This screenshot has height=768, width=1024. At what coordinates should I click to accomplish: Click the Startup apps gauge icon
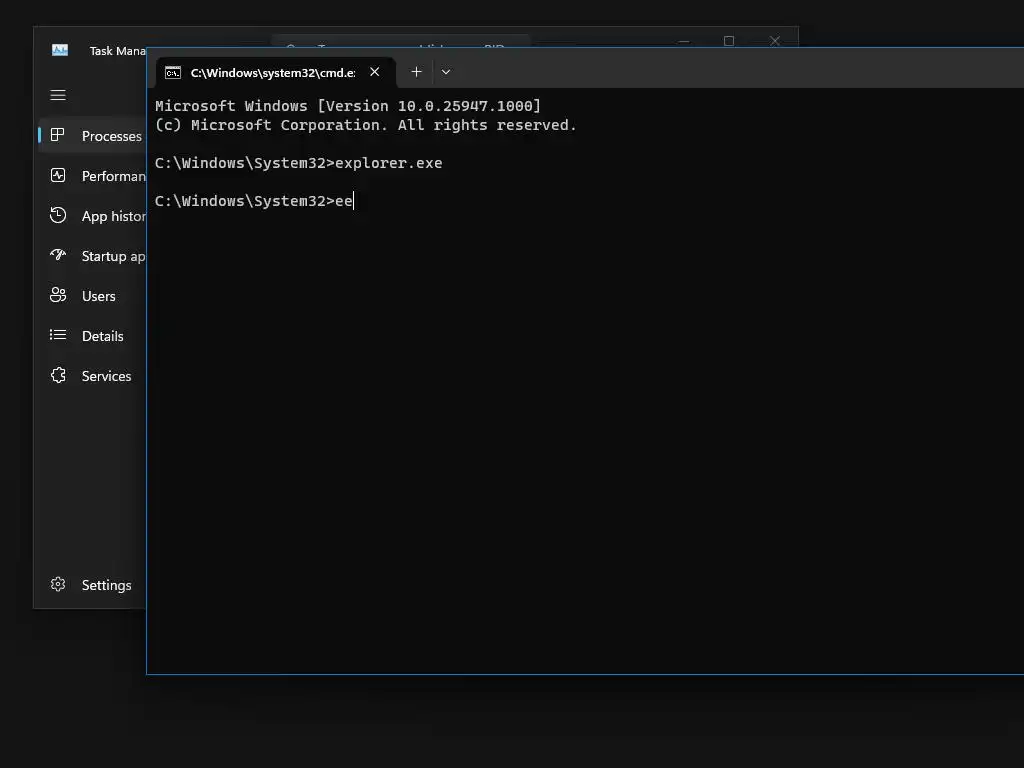(57, 255)
